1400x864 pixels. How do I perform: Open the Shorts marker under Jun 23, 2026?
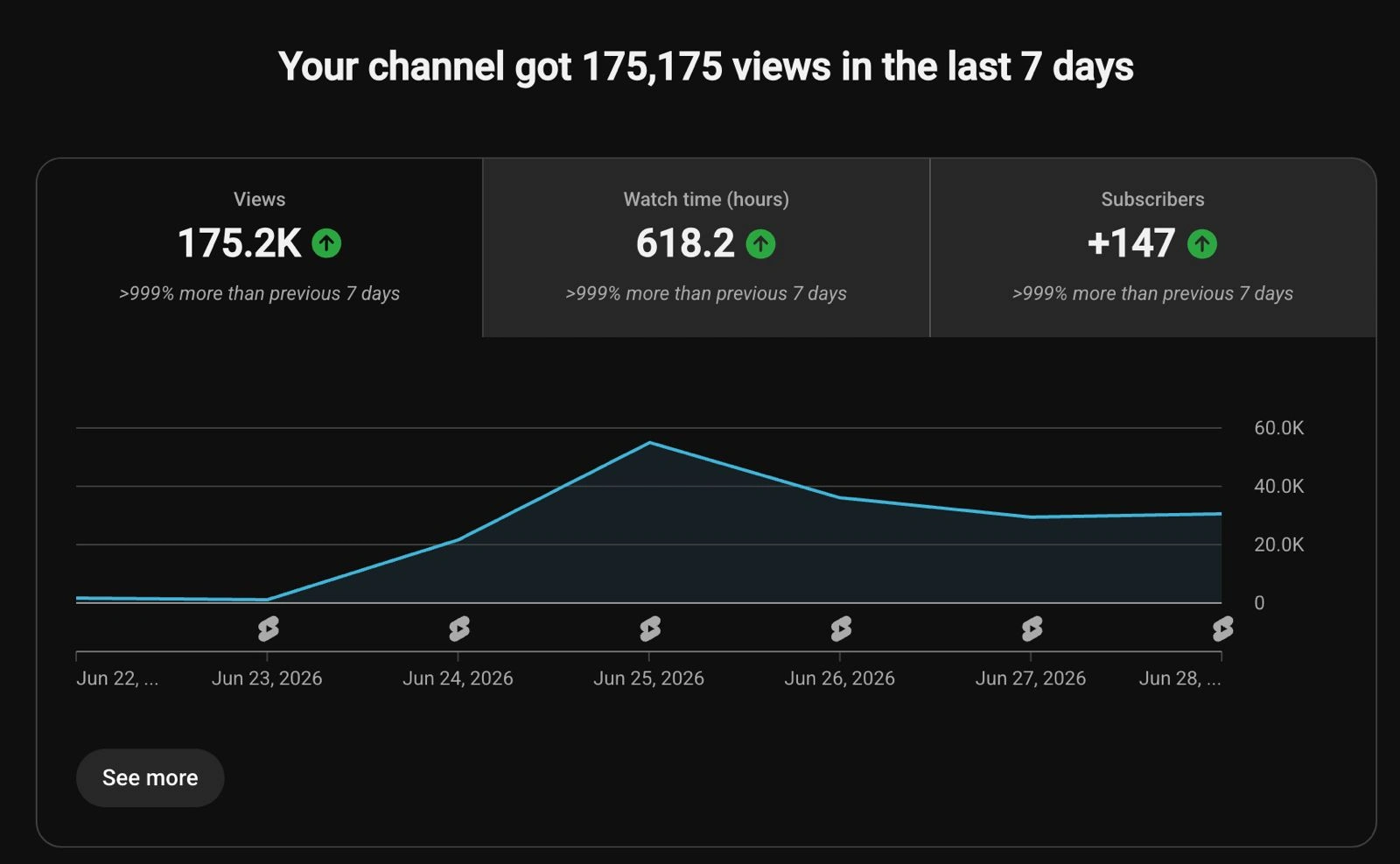tap(268, 629)
